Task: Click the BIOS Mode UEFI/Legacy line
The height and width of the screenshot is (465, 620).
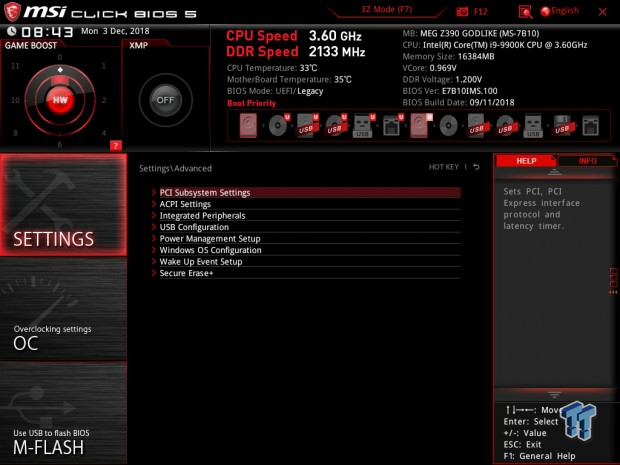Action: [275, 91]
